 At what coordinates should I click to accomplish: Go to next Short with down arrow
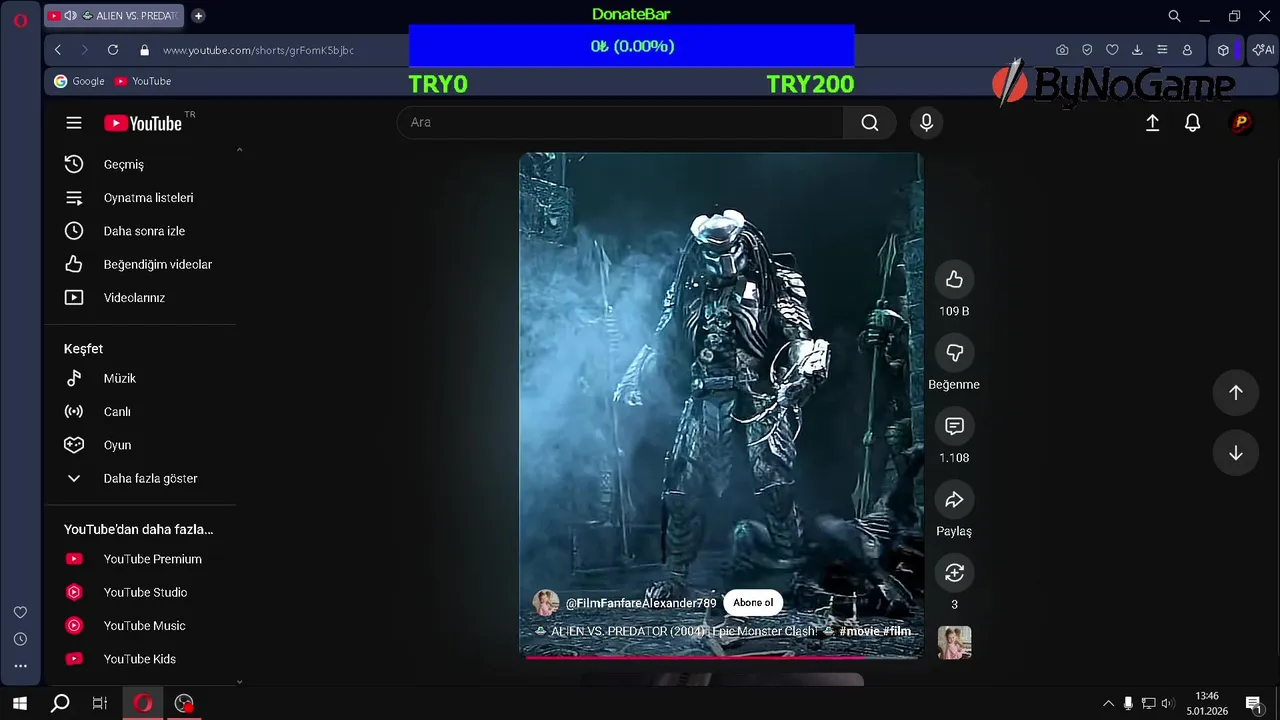pos(1236,453)
